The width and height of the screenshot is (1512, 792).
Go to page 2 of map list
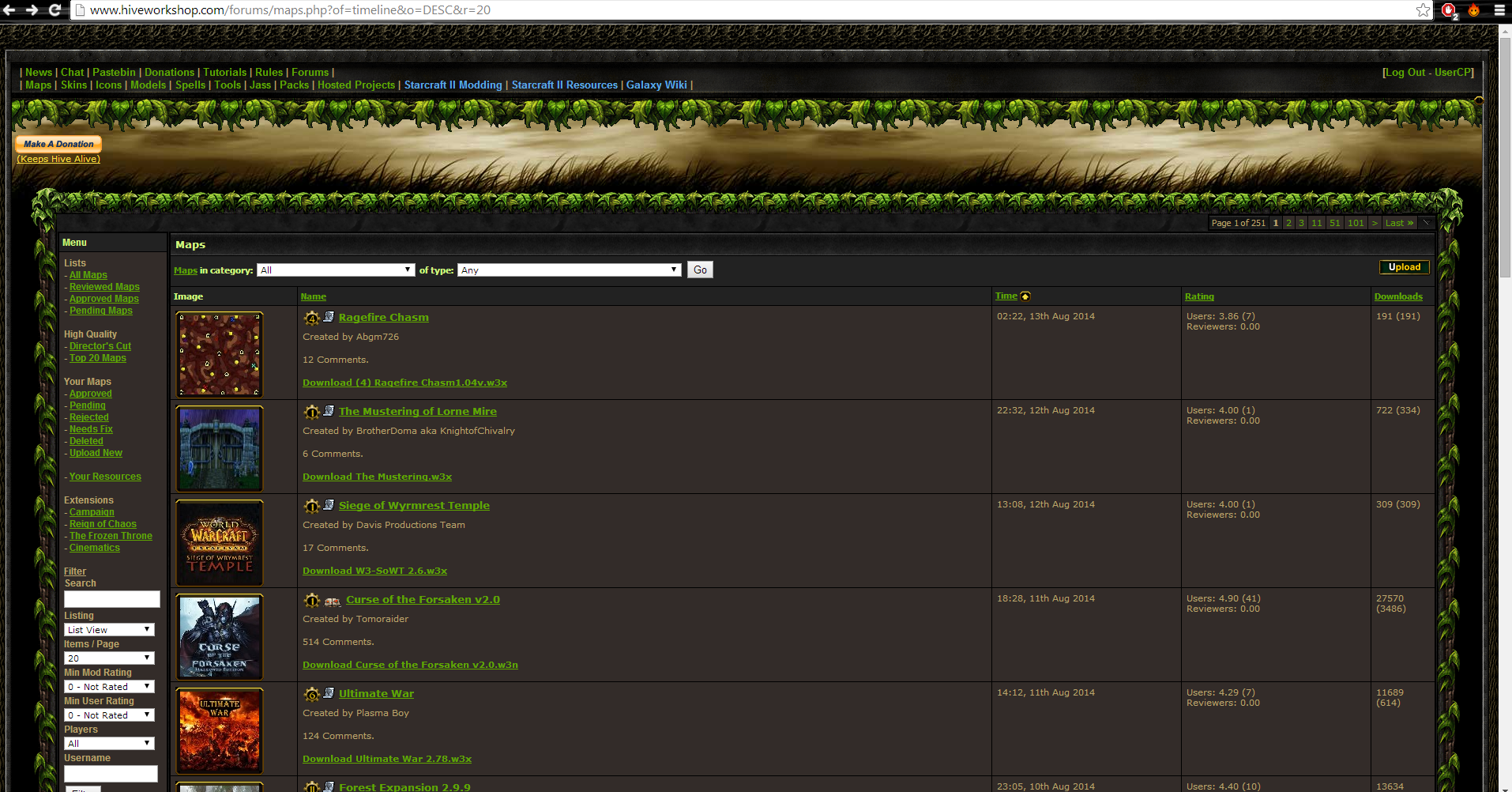(x=1288, y=223)
